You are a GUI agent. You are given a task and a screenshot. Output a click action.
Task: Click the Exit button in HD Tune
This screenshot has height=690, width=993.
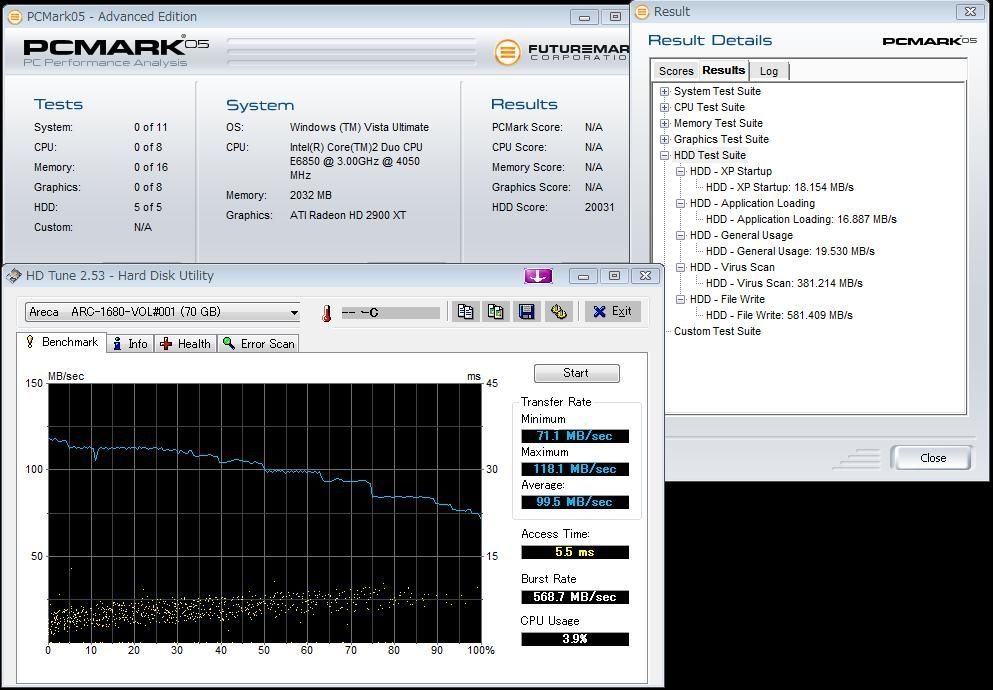click(612, 311)
